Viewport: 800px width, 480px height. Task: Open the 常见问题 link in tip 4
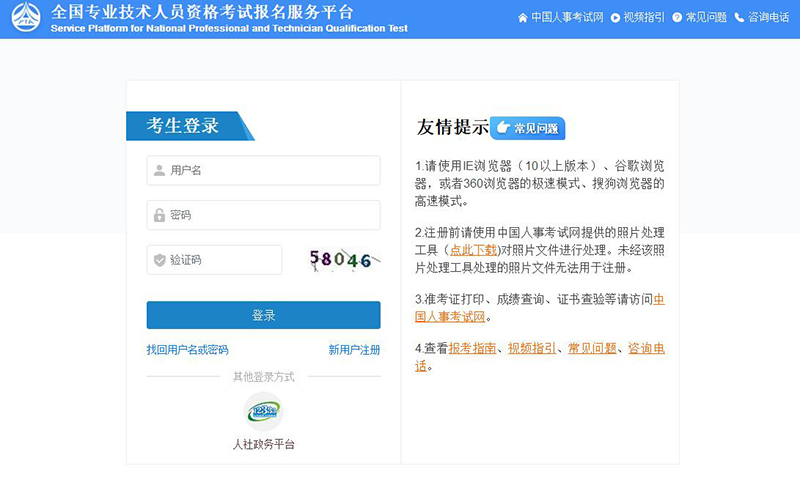click(592, 348)
